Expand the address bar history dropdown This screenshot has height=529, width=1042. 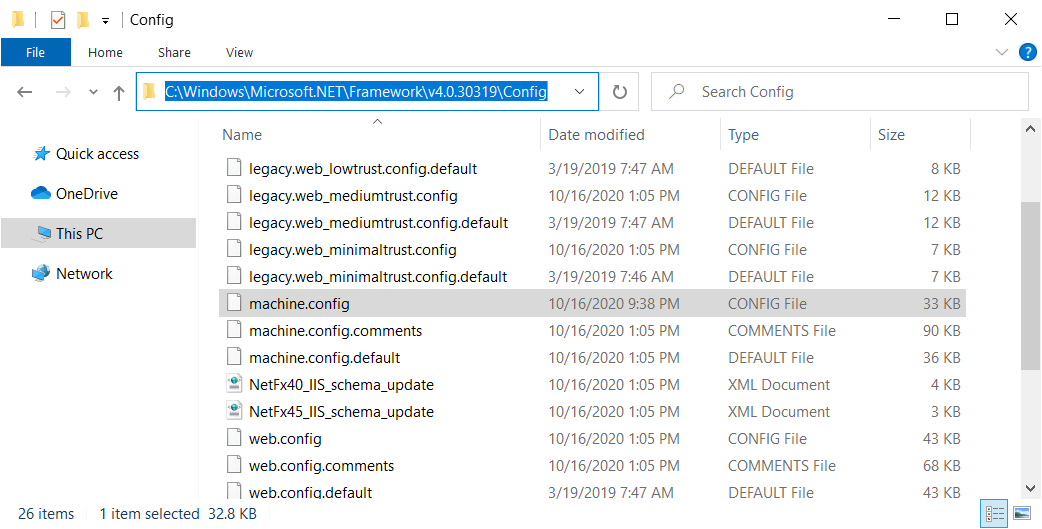tap(579, 92)
